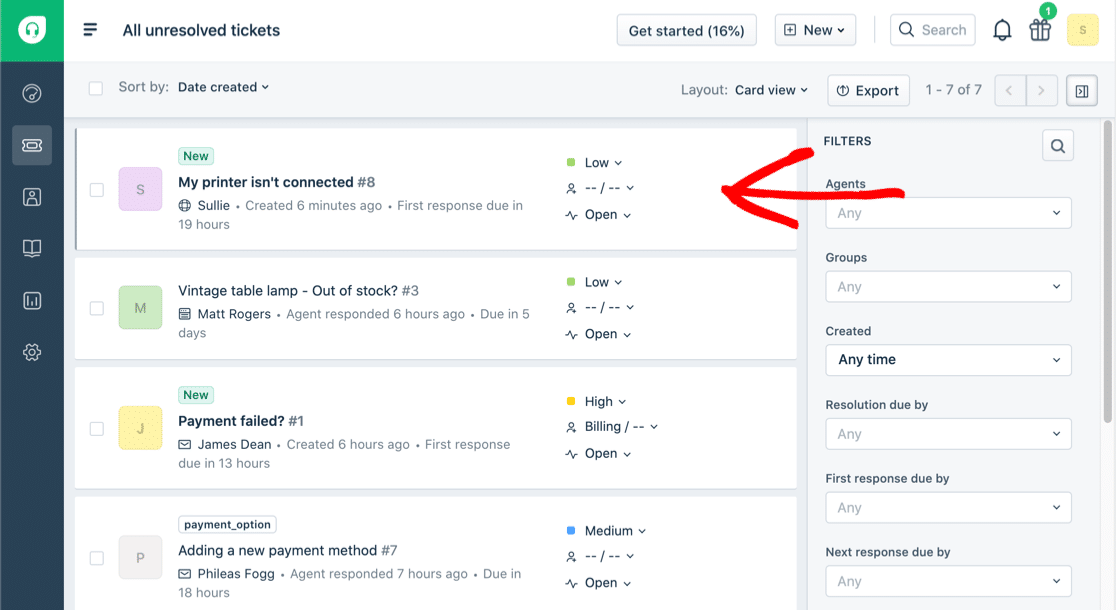The image size is (1116, 610).
Task: Open the hamburger menu icon
Action: tap(90, 30)
